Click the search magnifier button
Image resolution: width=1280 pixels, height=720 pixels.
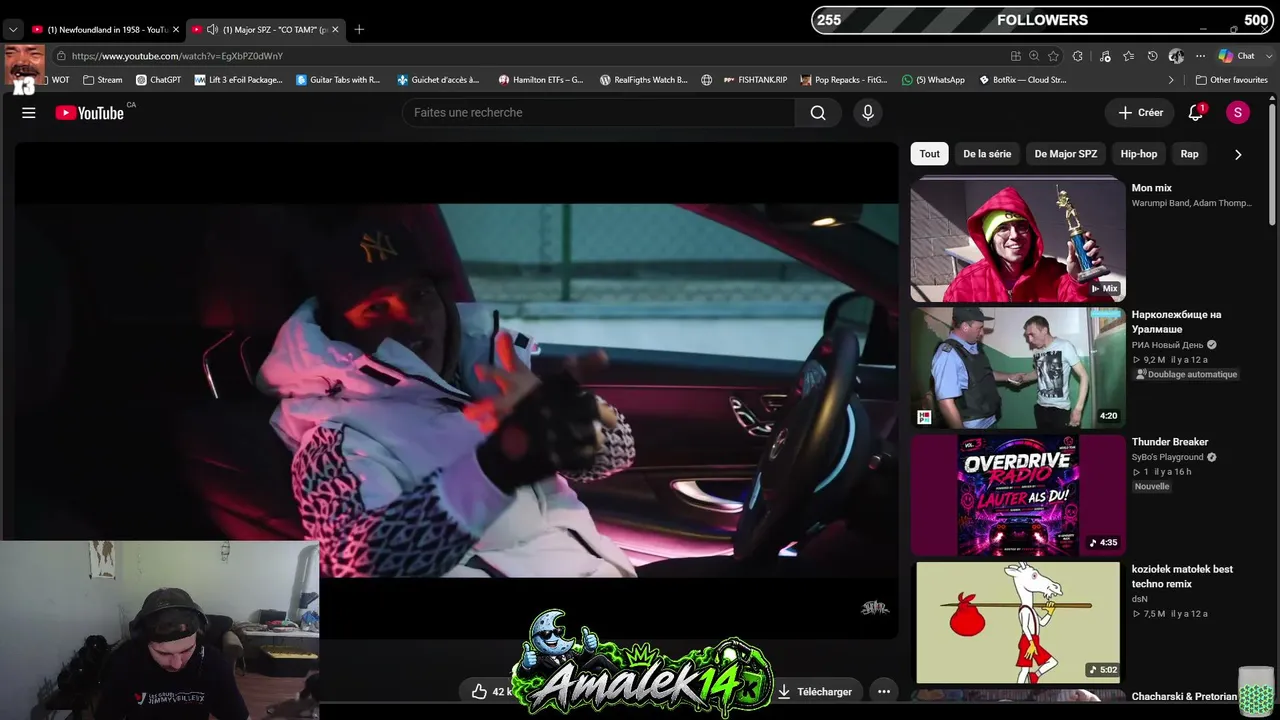818,113
